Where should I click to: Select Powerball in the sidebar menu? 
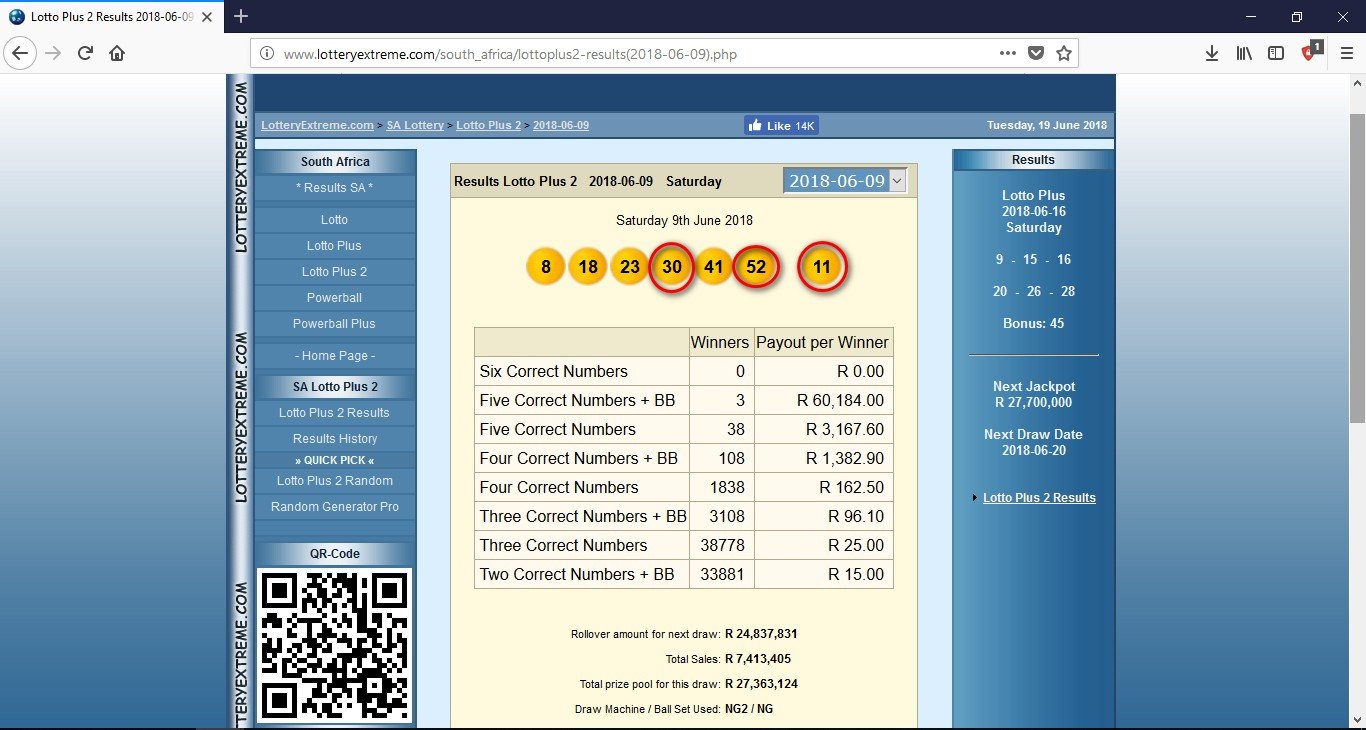335,297
